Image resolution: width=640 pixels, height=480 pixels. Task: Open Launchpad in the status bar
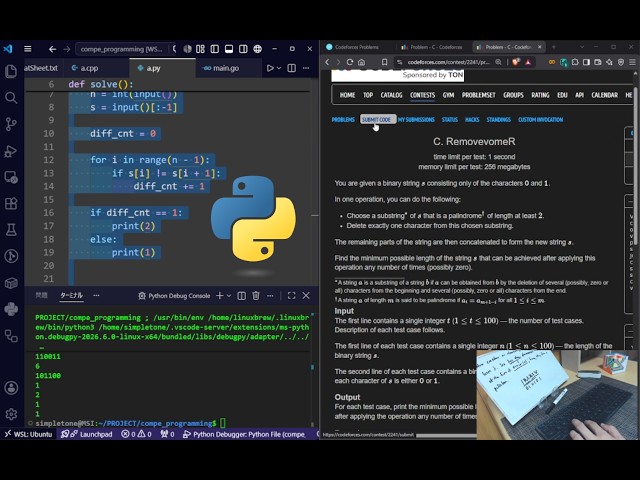tap(87, 434)
